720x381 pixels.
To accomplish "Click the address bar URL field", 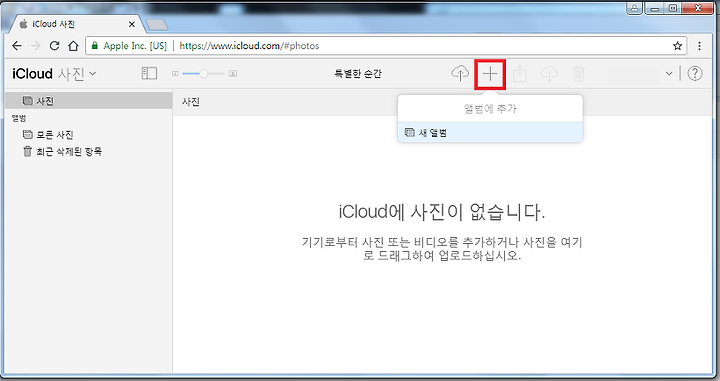I will click(386, 45).
